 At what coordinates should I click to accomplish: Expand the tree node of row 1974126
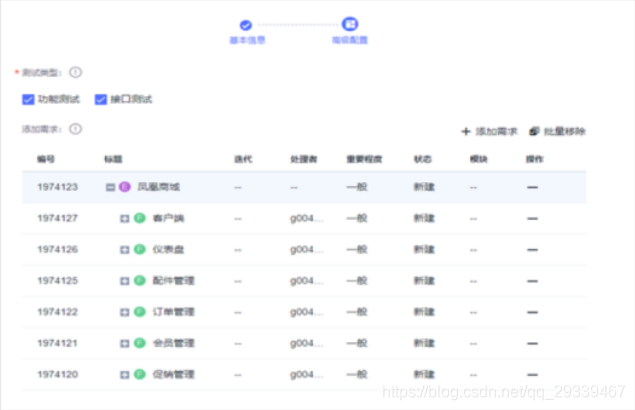(x=125, y=250)
